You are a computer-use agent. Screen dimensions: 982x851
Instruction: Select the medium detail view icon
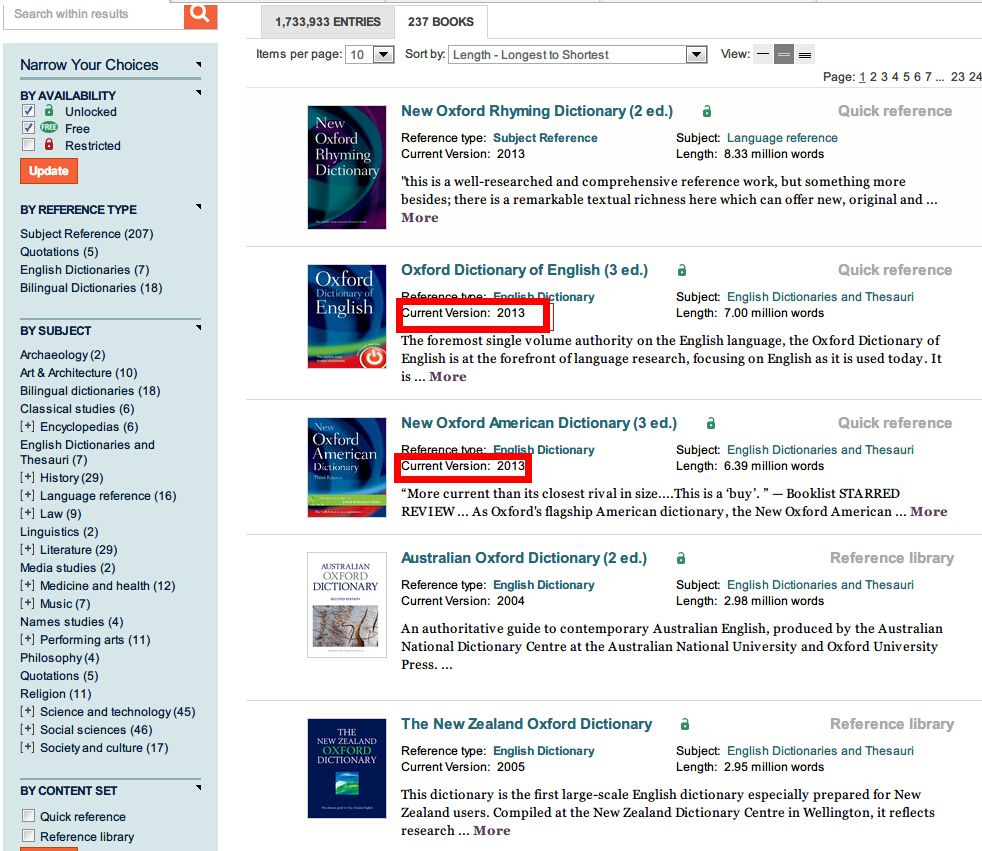pyautogui.click(x=783, y=54)
